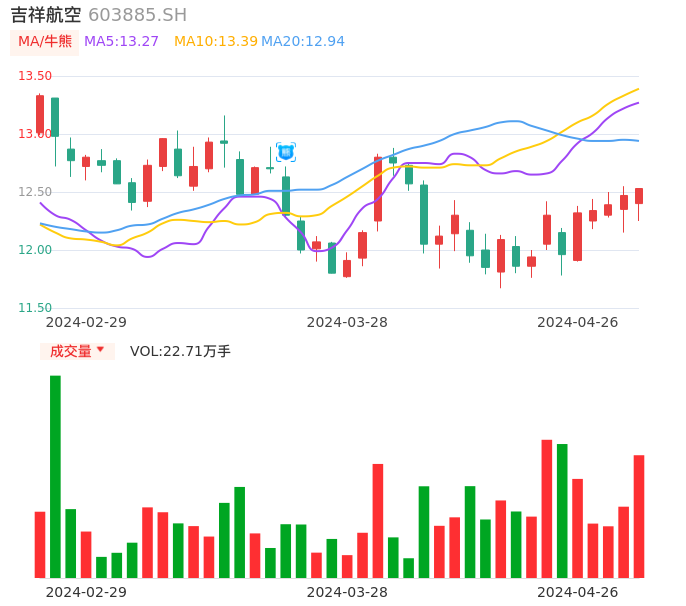Image resolution: width=686 pixels, height=606 pixels.
Task: Select the rightmost red volume bar
Action: (639, 516)
